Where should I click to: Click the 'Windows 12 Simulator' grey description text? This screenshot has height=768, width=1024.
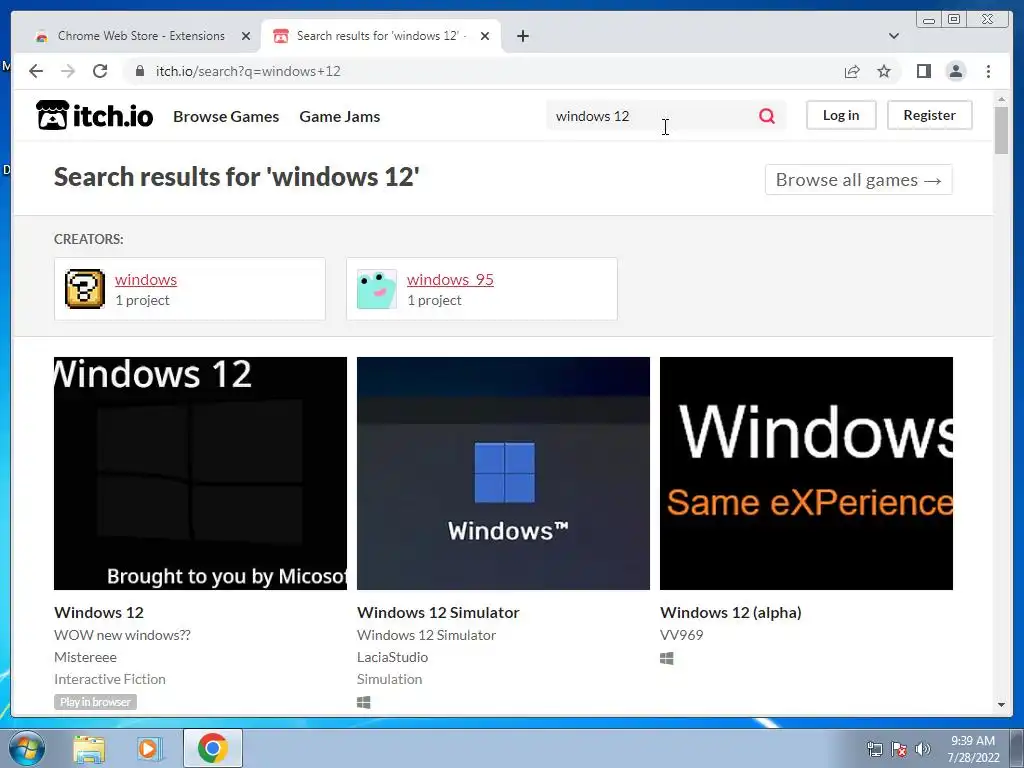(426, 635)
